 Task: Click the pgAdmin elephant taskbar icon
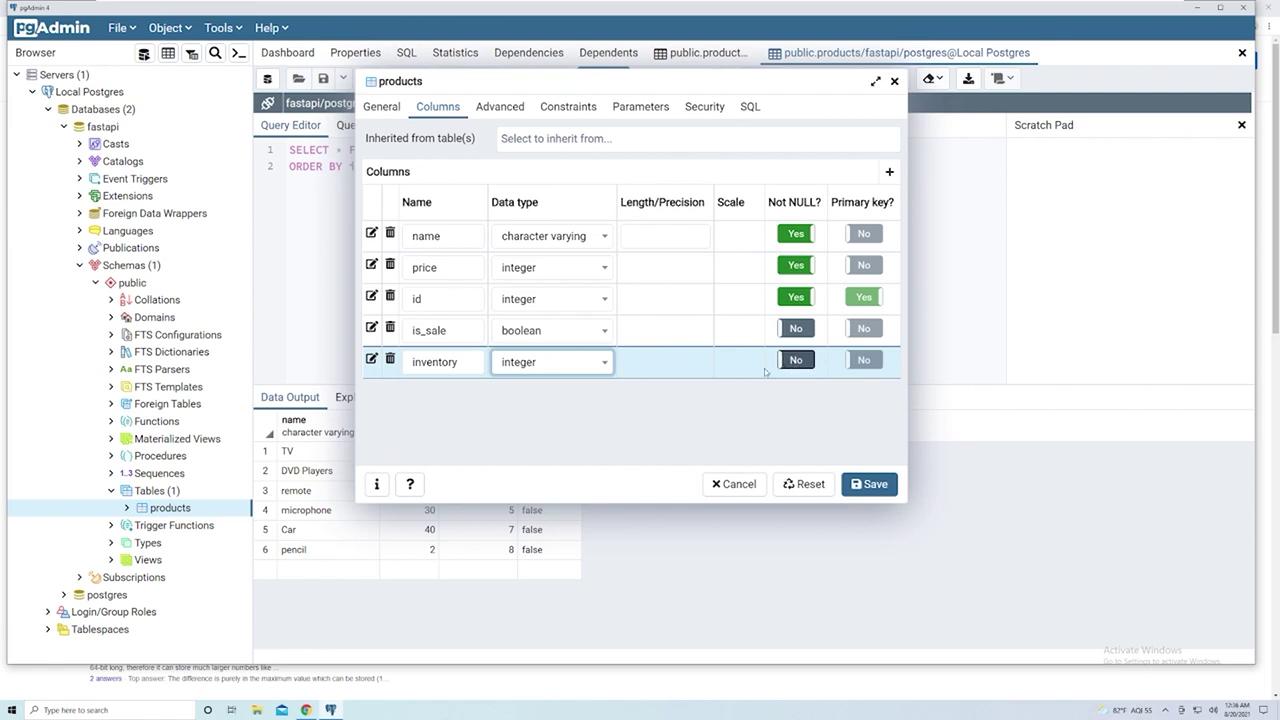(x=330, y=710)
